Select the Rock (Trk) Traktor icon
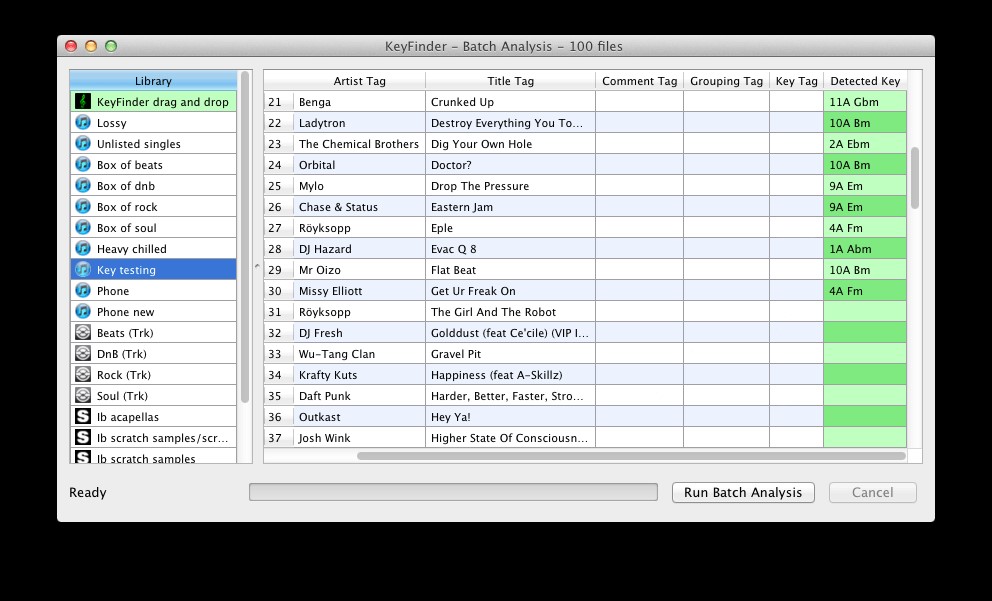Screen dimensions: 992x601 (83, 375)
